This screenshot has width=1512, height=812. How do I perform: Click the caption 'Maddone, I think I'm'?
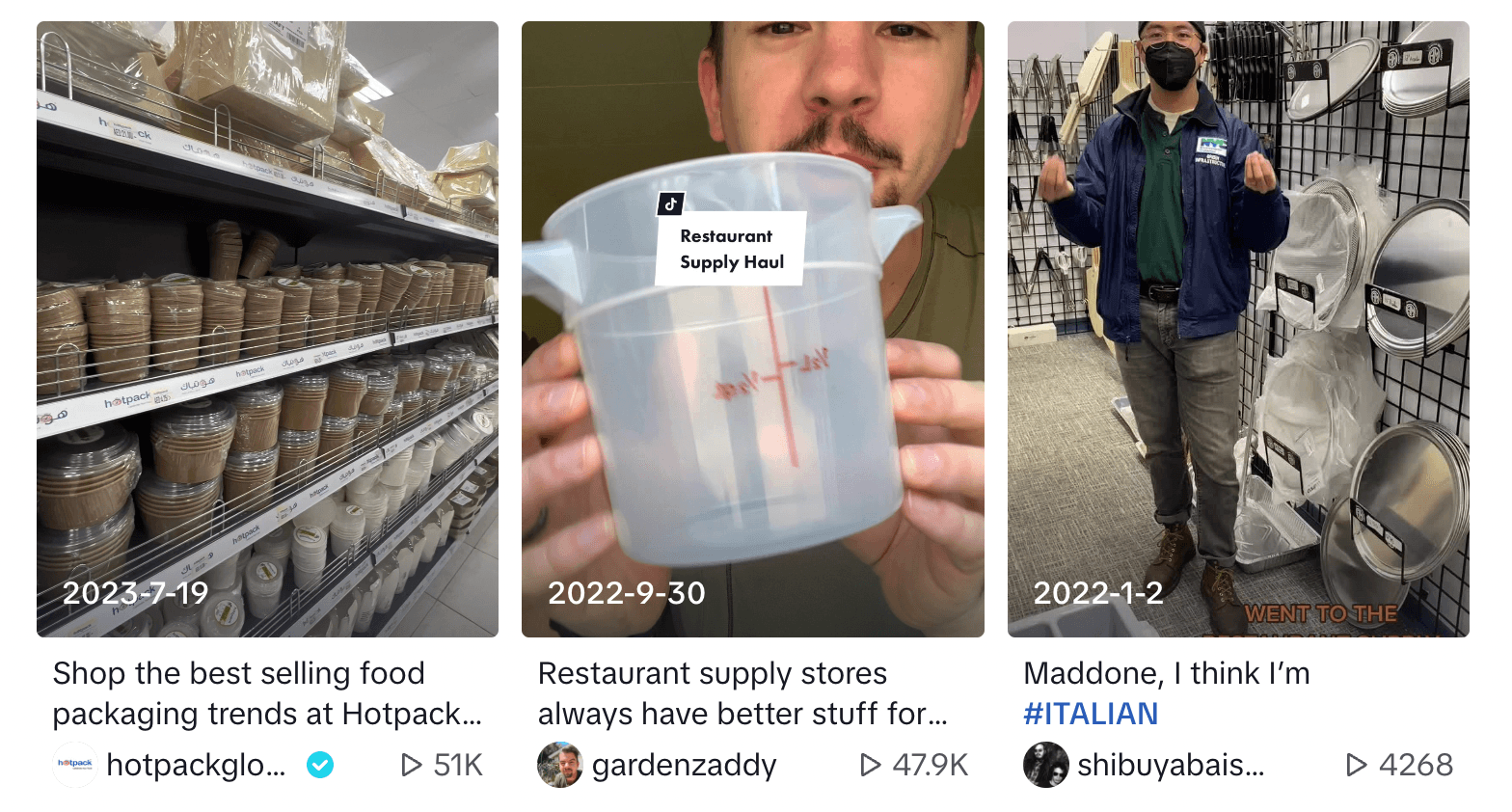(1167, 673)
